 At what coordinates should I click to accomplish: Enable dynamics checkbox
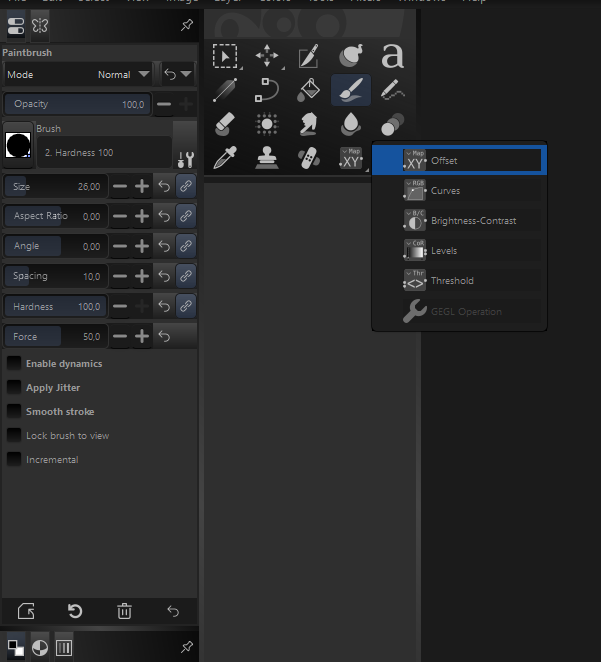[14, 363]
